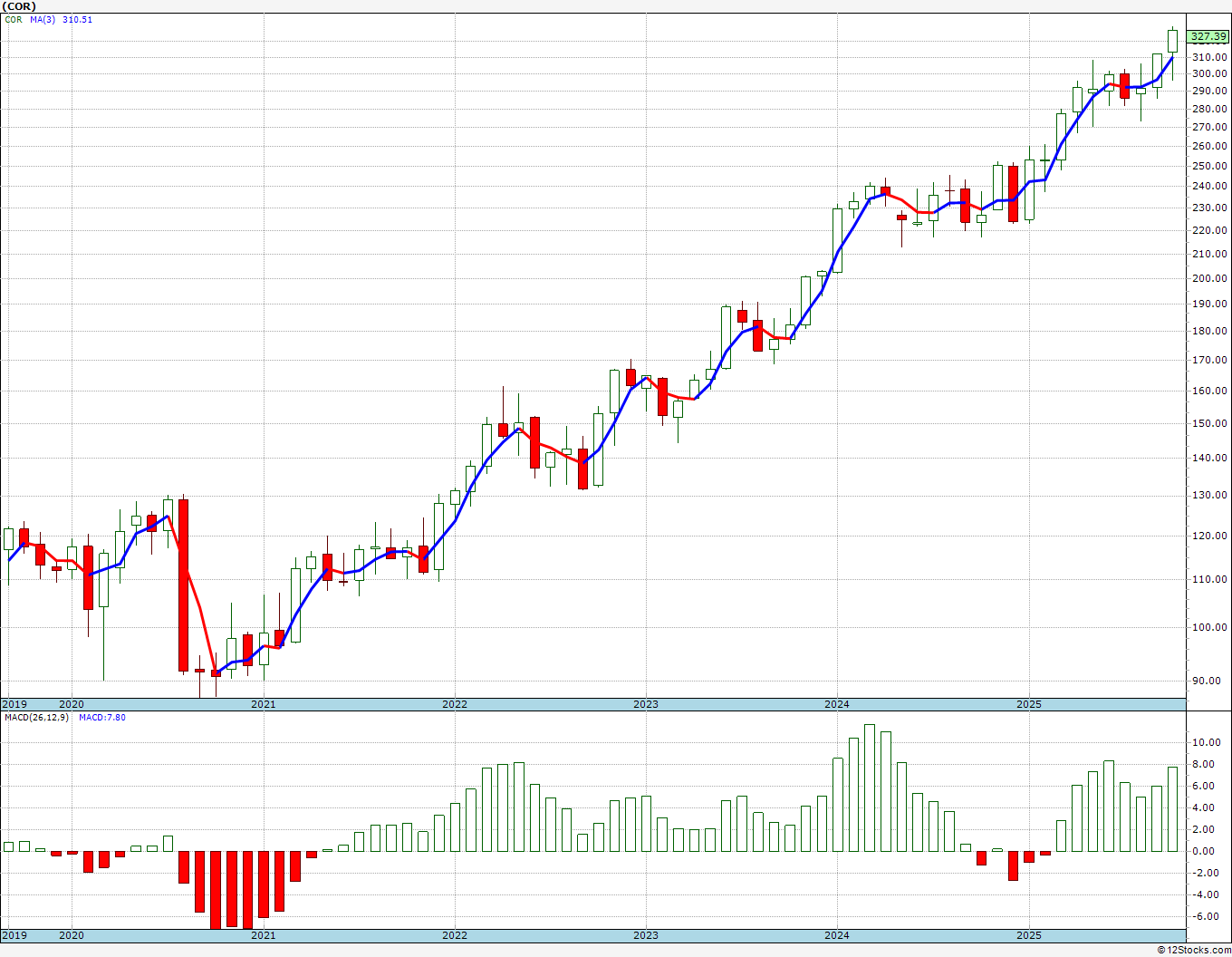Click 310.00 on the price axis

click(x=1209, y=57)
